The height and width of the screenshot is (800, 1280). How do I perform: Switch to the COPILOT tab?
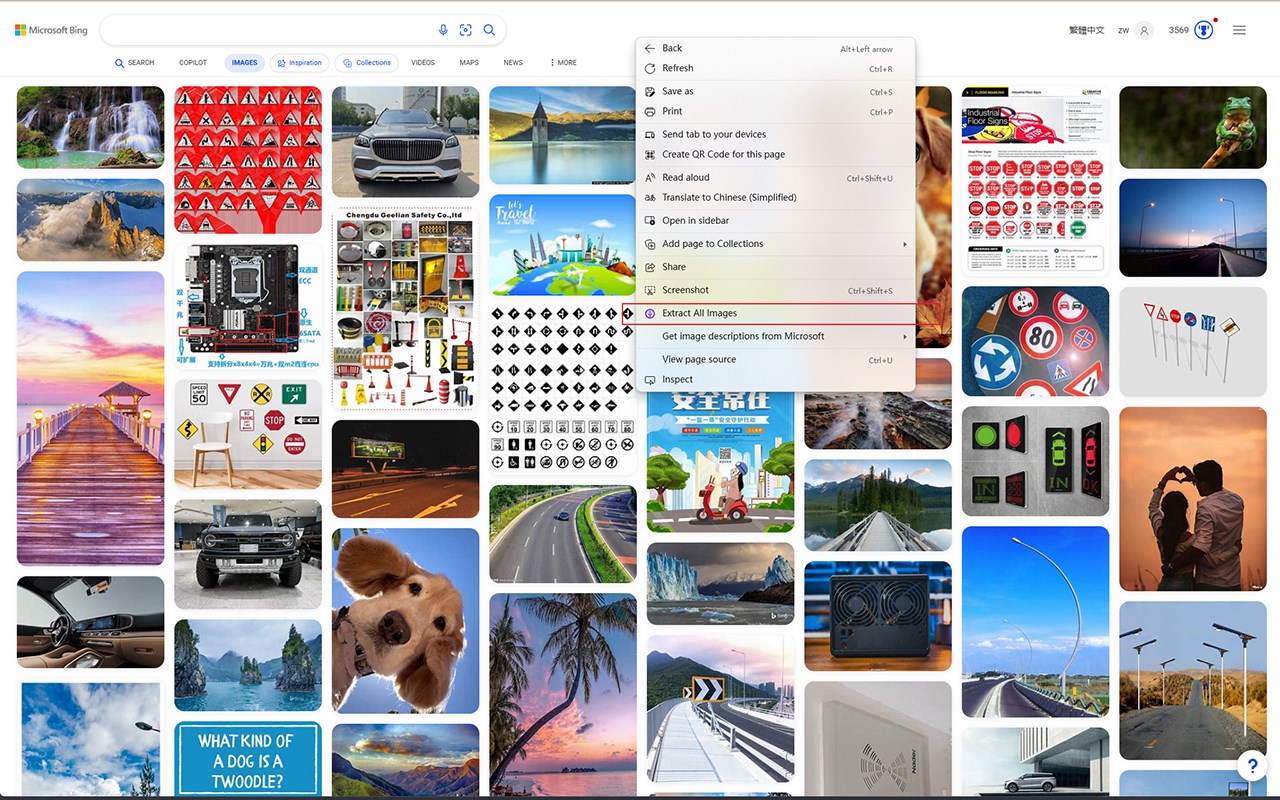[193, 62]
